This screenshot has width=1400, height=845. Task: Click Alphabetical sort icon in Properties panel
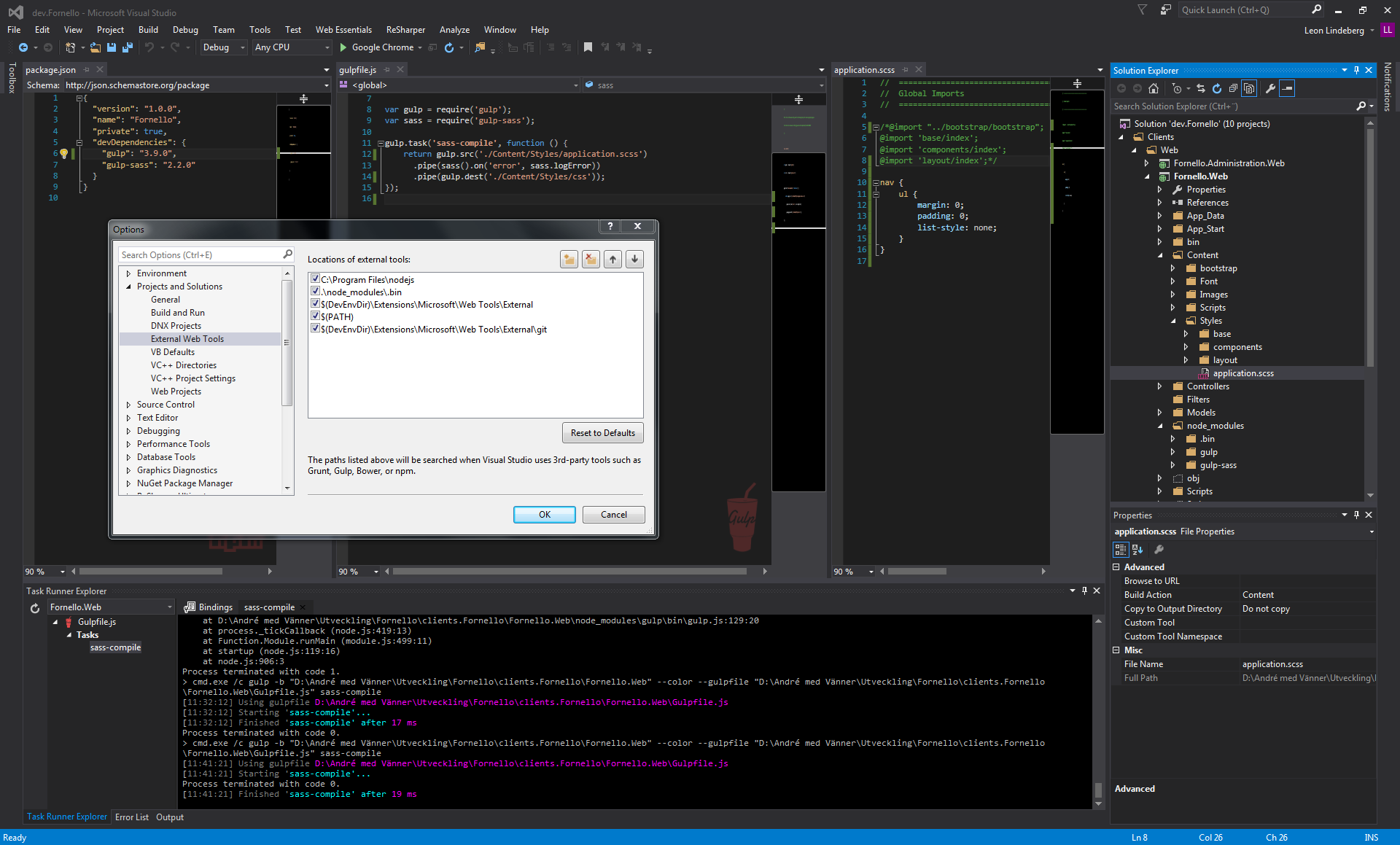pyautogui.click(x=1137, y=550)
